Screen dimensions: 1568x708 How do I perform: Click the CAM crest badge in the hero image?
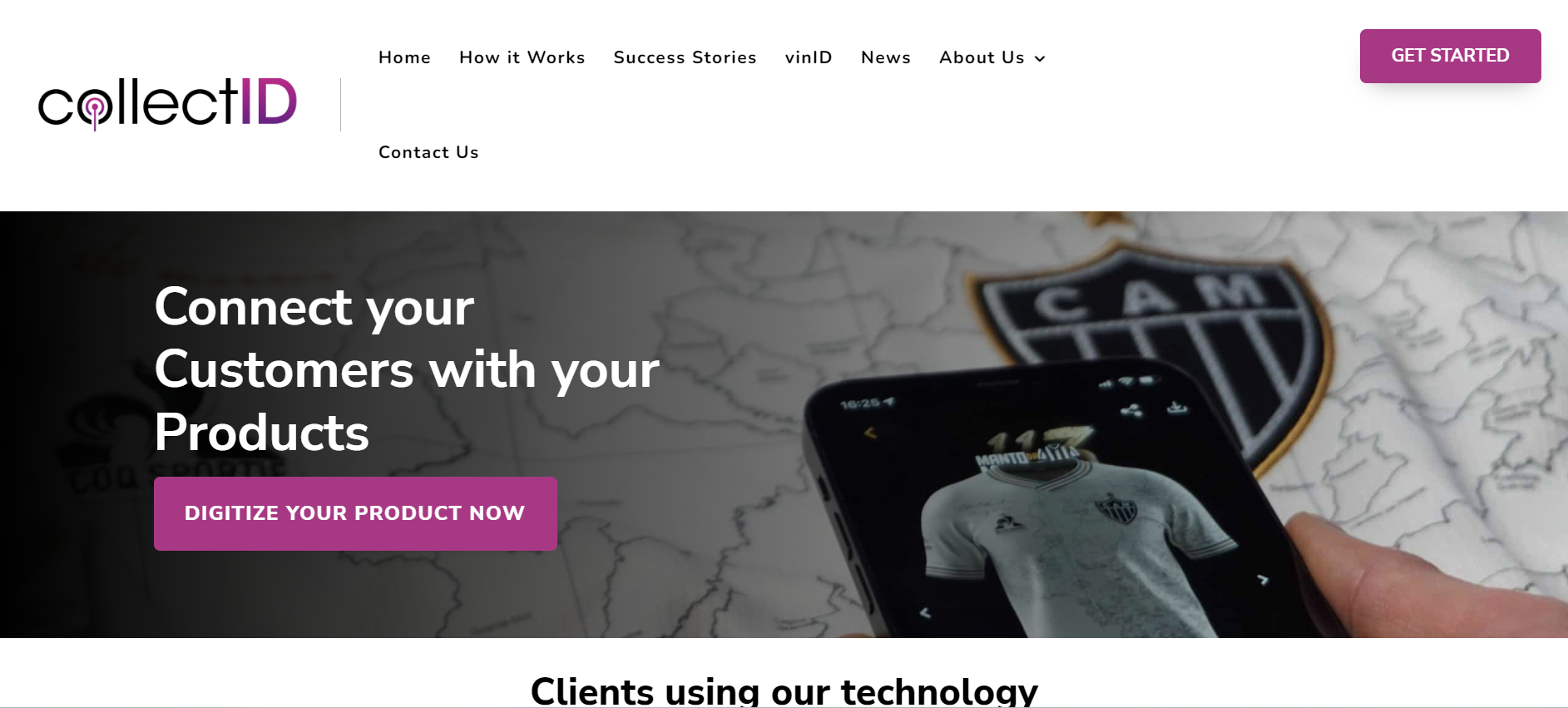tap(1156, 349)
